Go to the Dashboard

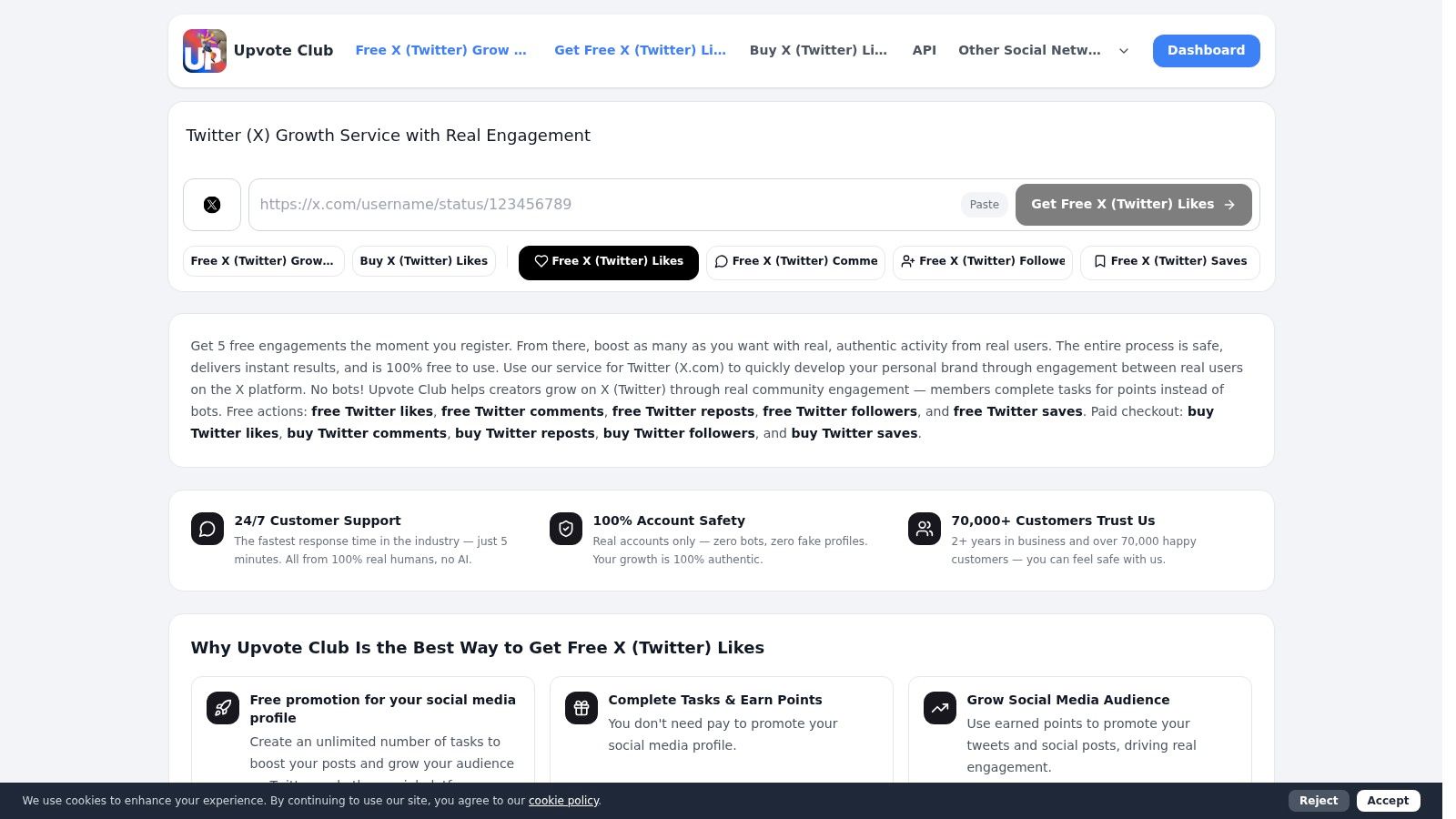pyautogui.click(x=1207, y=51)
